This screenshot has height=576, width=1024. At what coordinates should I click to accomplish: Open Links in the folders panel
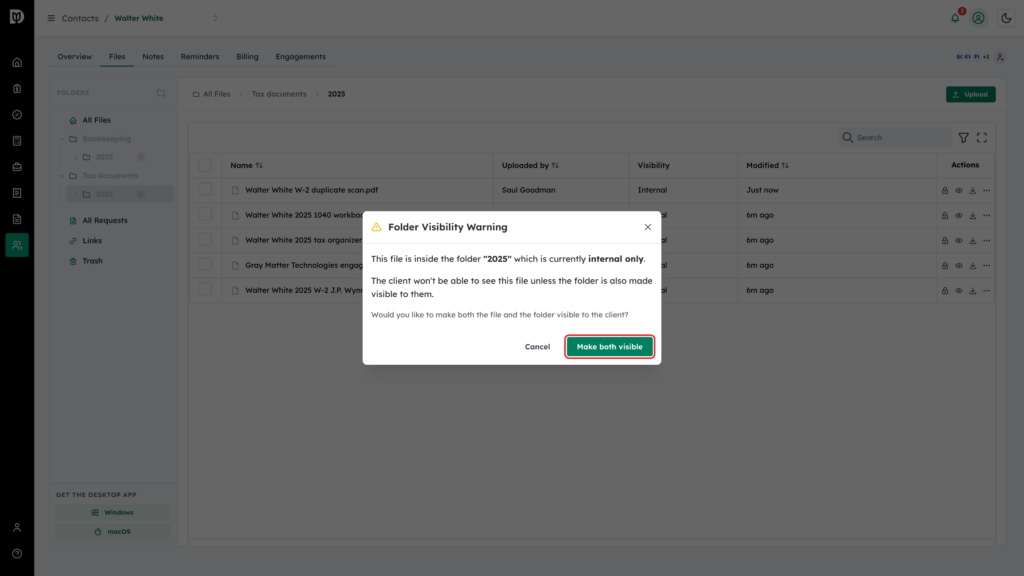[x=92, y=241]
